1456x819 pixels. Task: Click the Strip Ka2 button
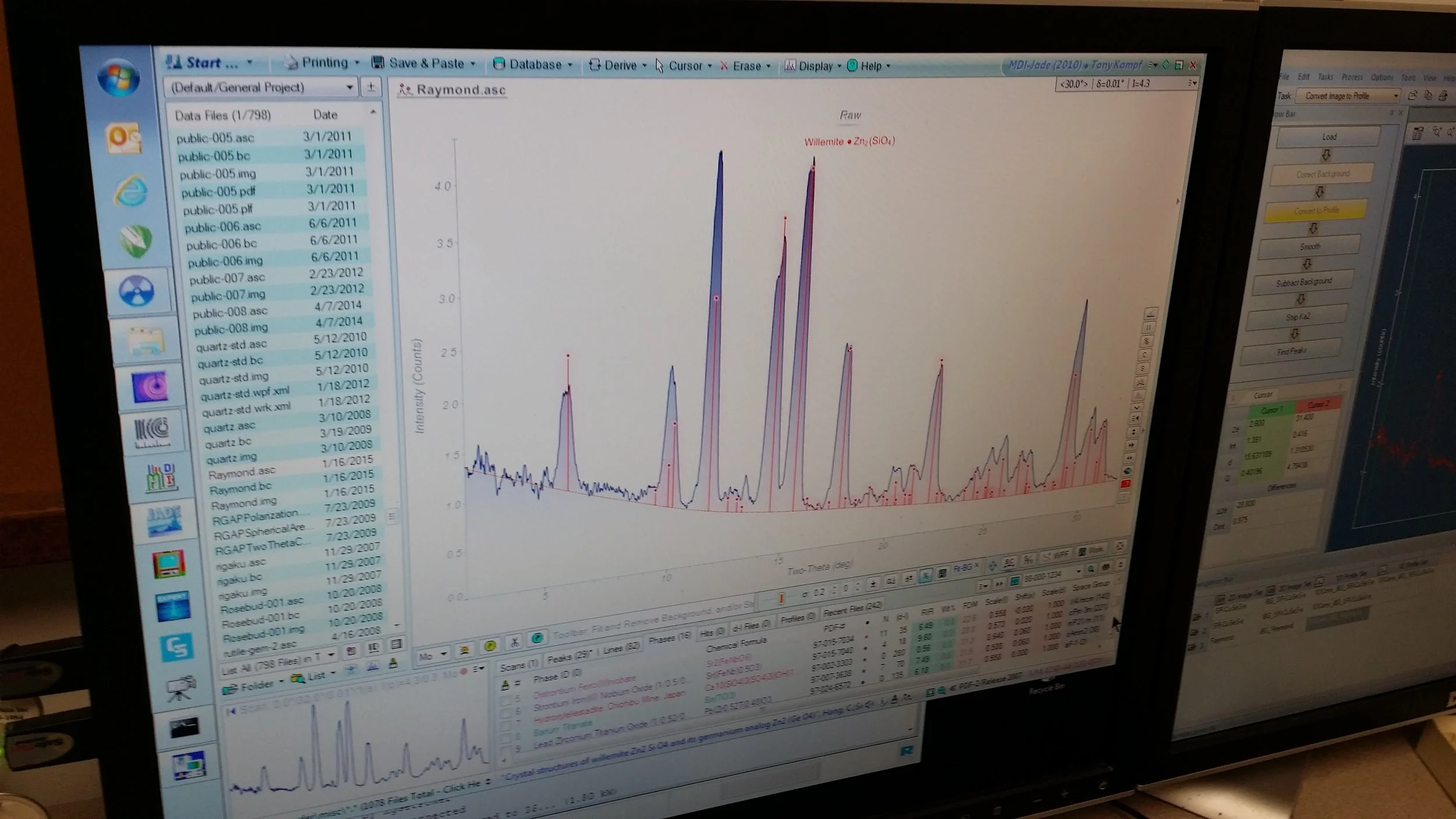[1298, 317]
